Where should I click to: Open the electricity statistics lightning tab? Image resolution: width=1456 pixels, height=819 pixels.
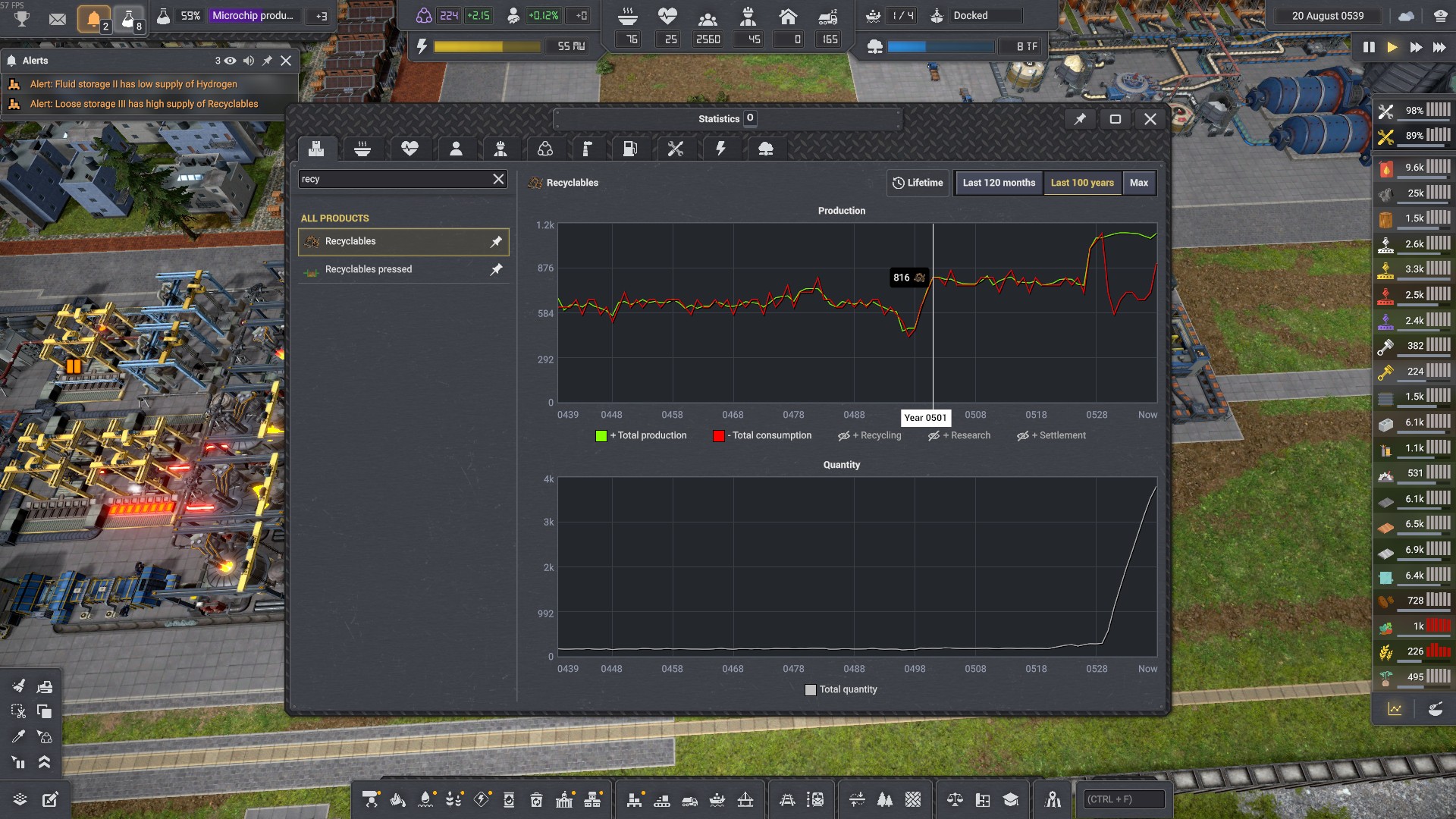tap(720, 149)
